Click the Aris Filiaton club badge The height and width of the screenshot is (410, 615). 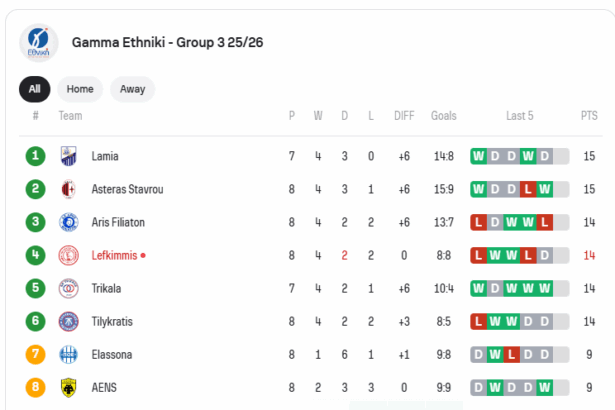(x=68, y=222)
